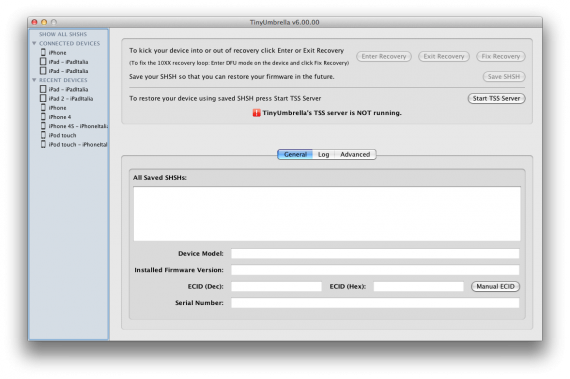570x379 pixels.
Task: Click the Save SHSH button
Action: click(504, 77)
